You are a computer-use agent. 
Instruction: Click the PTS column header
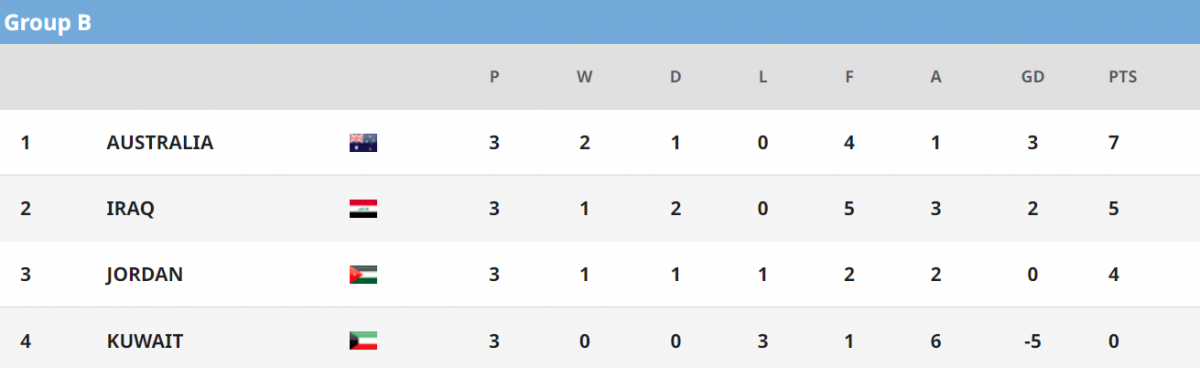pyautogui.click(x=1122, y=77)
